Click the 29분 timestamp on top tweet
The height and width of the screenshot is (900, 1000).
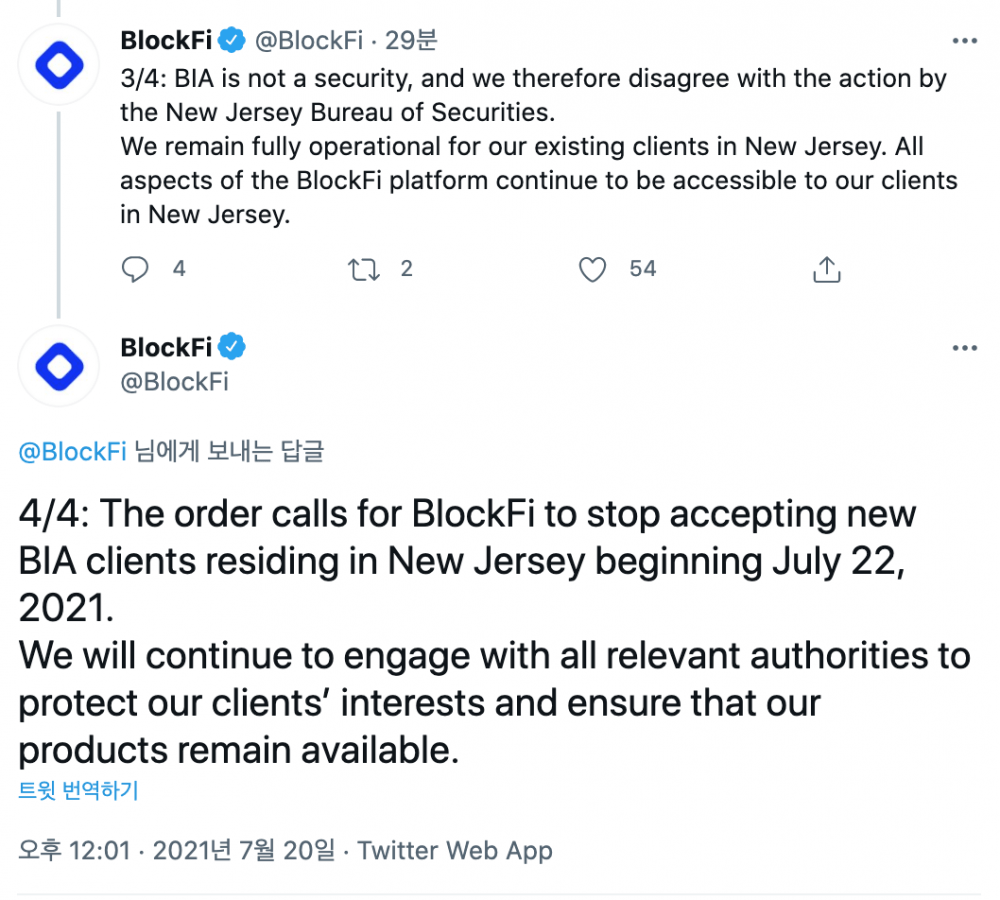coord(411,40)
